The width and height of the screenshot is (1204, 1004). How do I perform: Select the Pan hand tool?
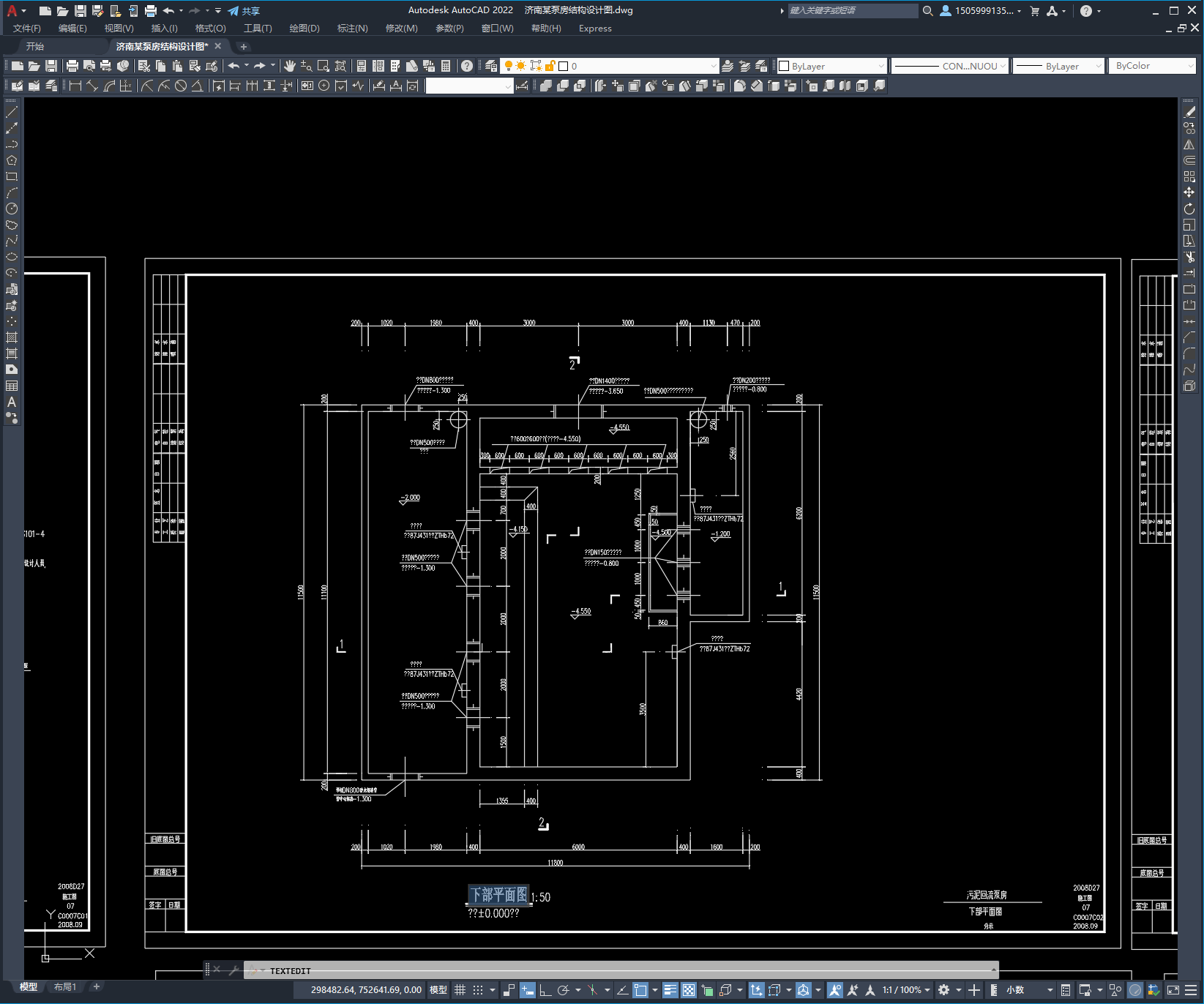coord(290,66)
